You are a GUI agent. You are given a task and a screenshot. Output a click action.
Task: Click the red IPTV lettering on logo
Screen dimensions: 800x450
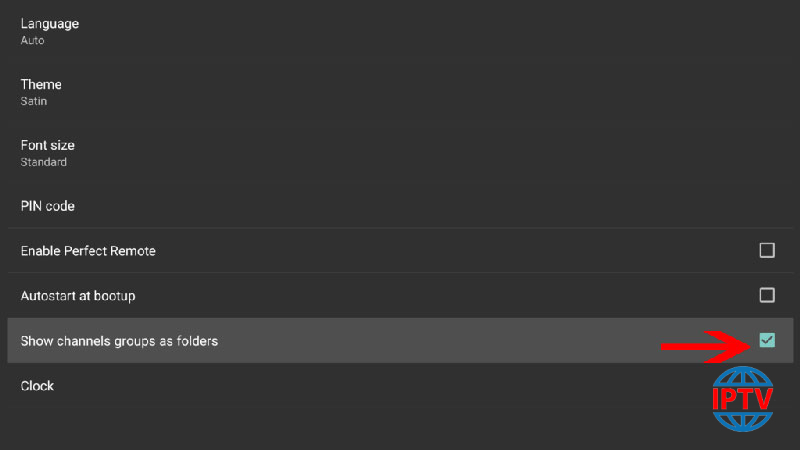(x=743, y=399)
